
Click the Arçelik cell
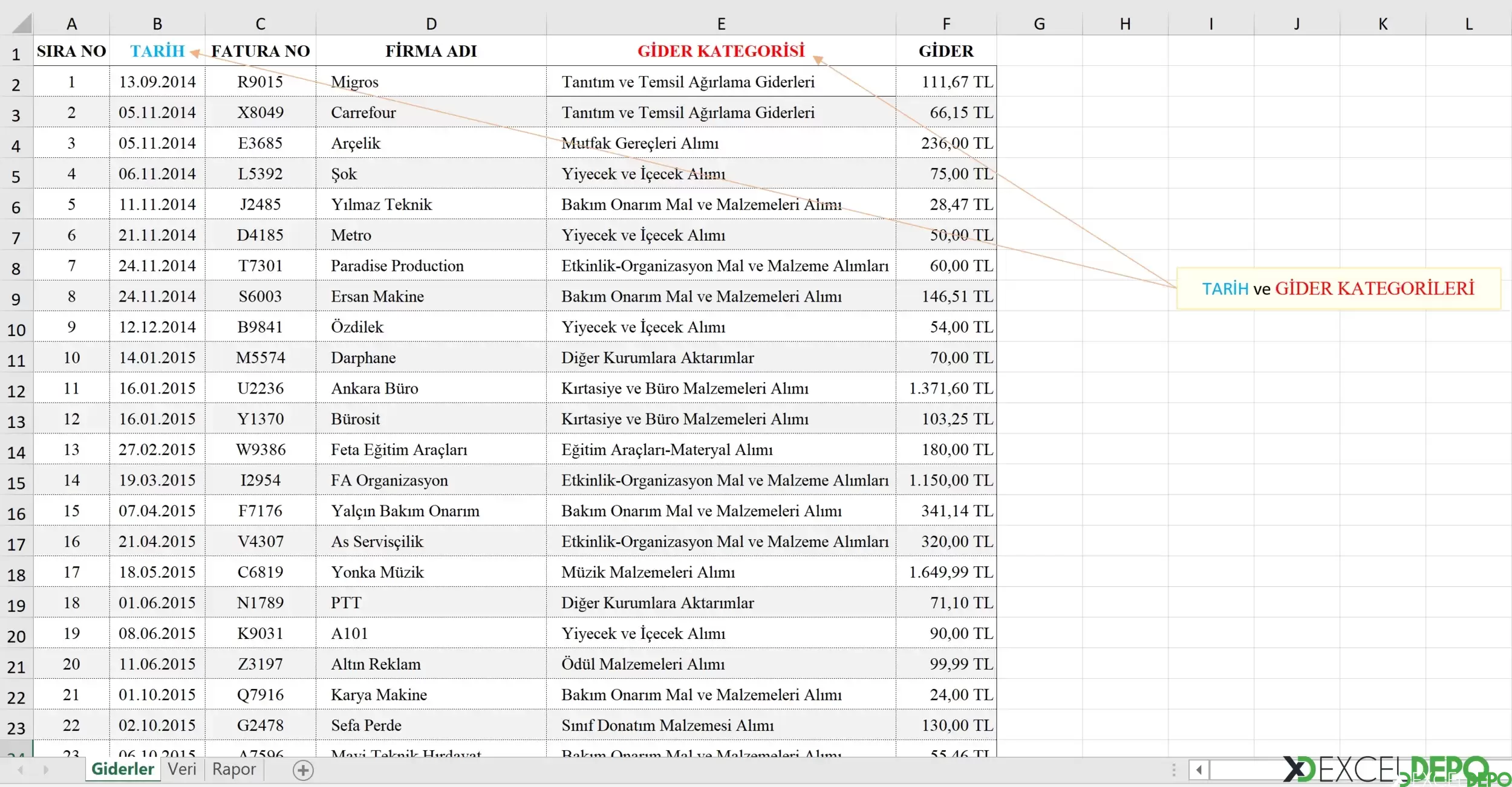click(431, 143)
